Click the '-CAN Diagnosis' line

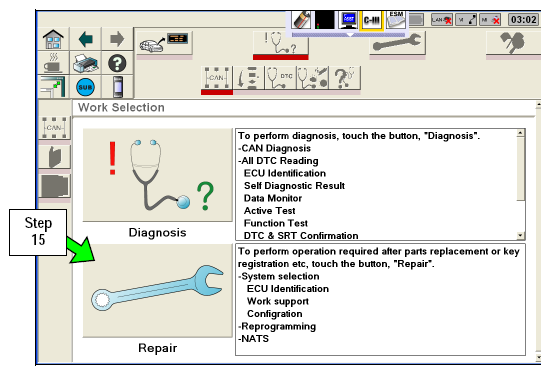click(274, 148)
